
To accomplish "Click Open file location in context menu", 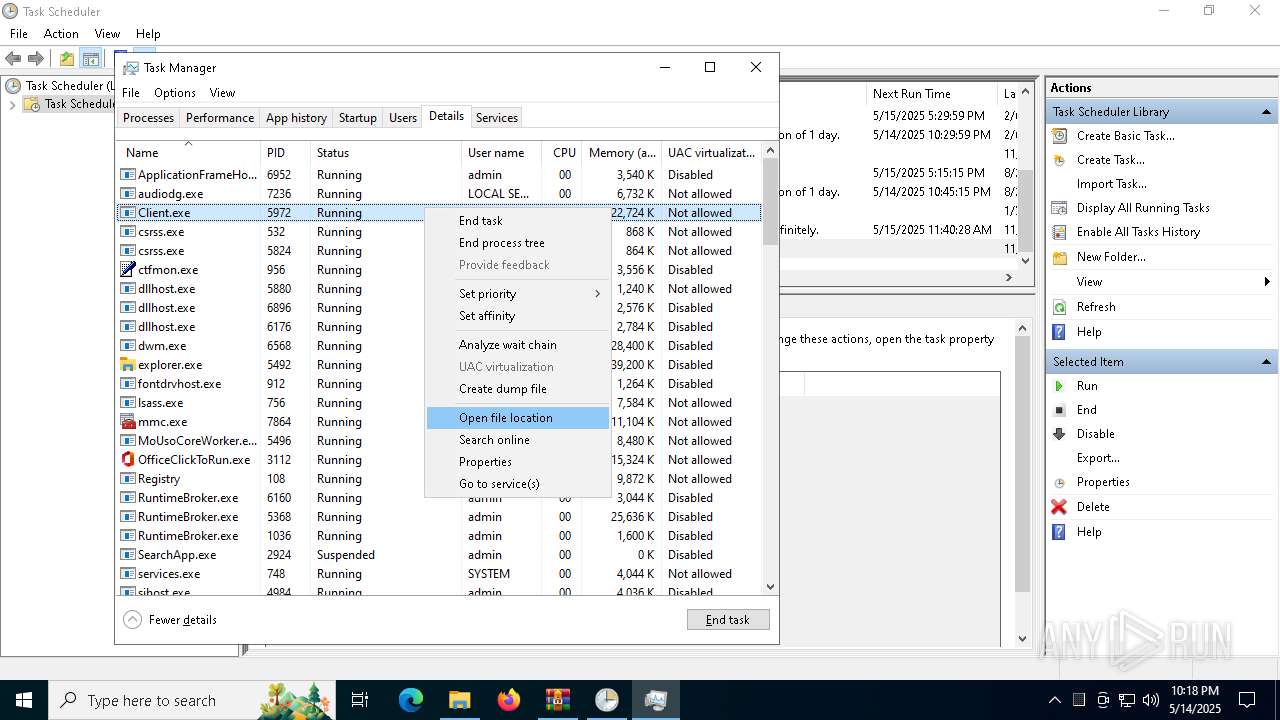I will coord(517,418).
